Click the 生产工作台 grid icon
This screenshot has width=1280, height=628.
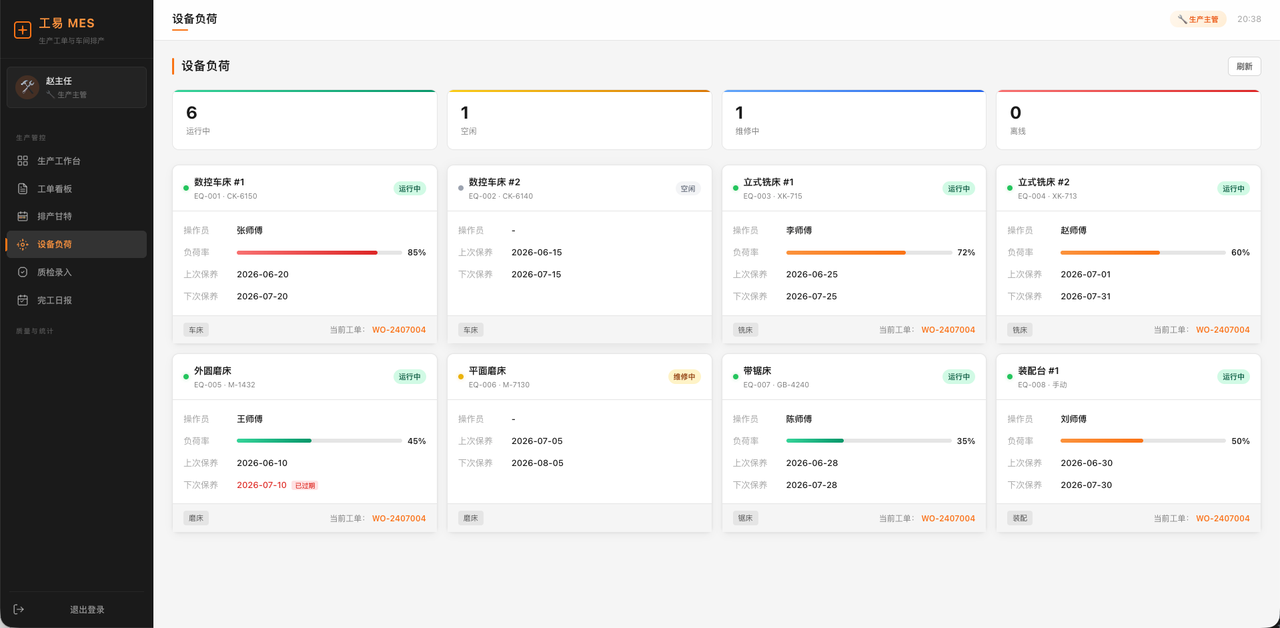coord(23,161)
